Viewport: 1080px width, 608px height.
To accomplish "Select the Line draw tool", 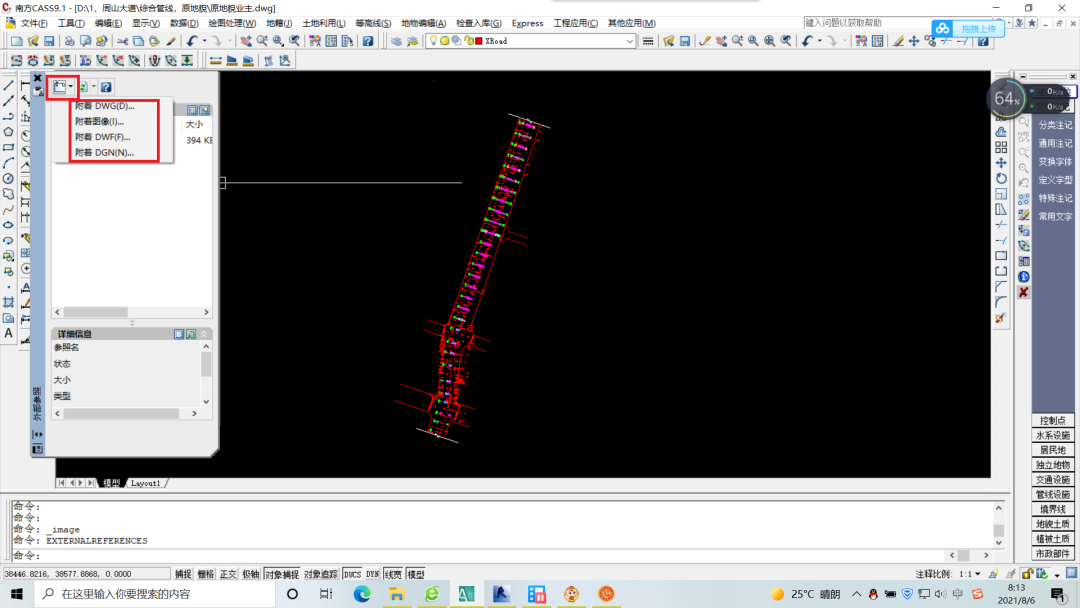I will coord(8,85).
